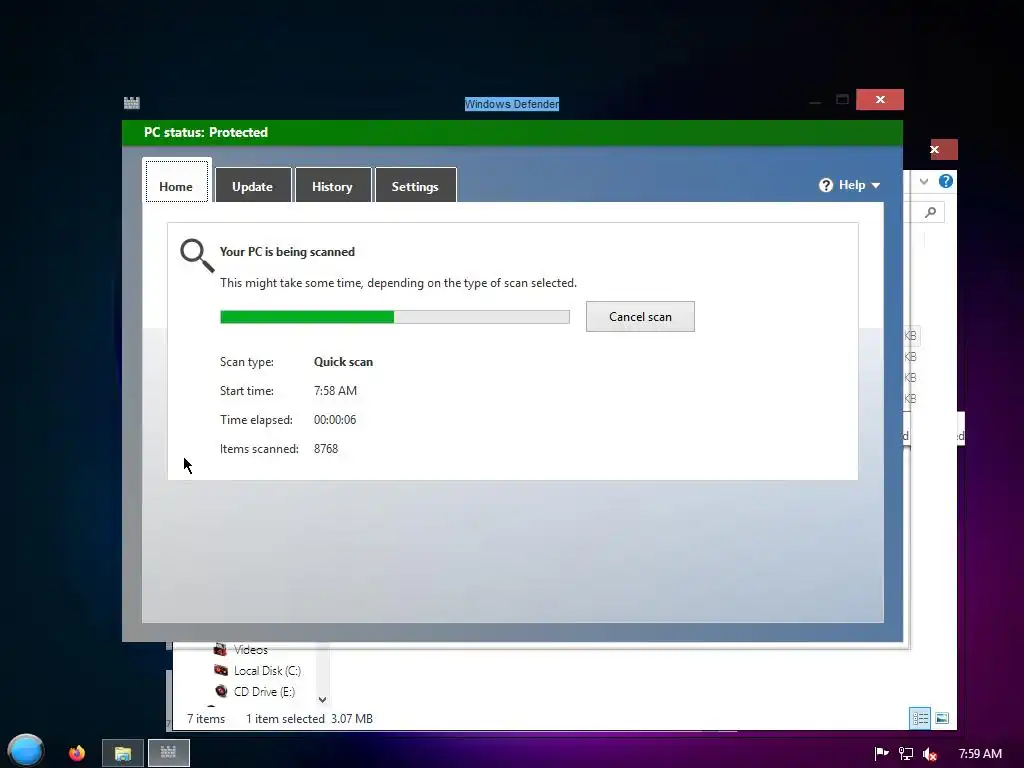
Task: Click the Videos folder icon
Action: [221, 649]
